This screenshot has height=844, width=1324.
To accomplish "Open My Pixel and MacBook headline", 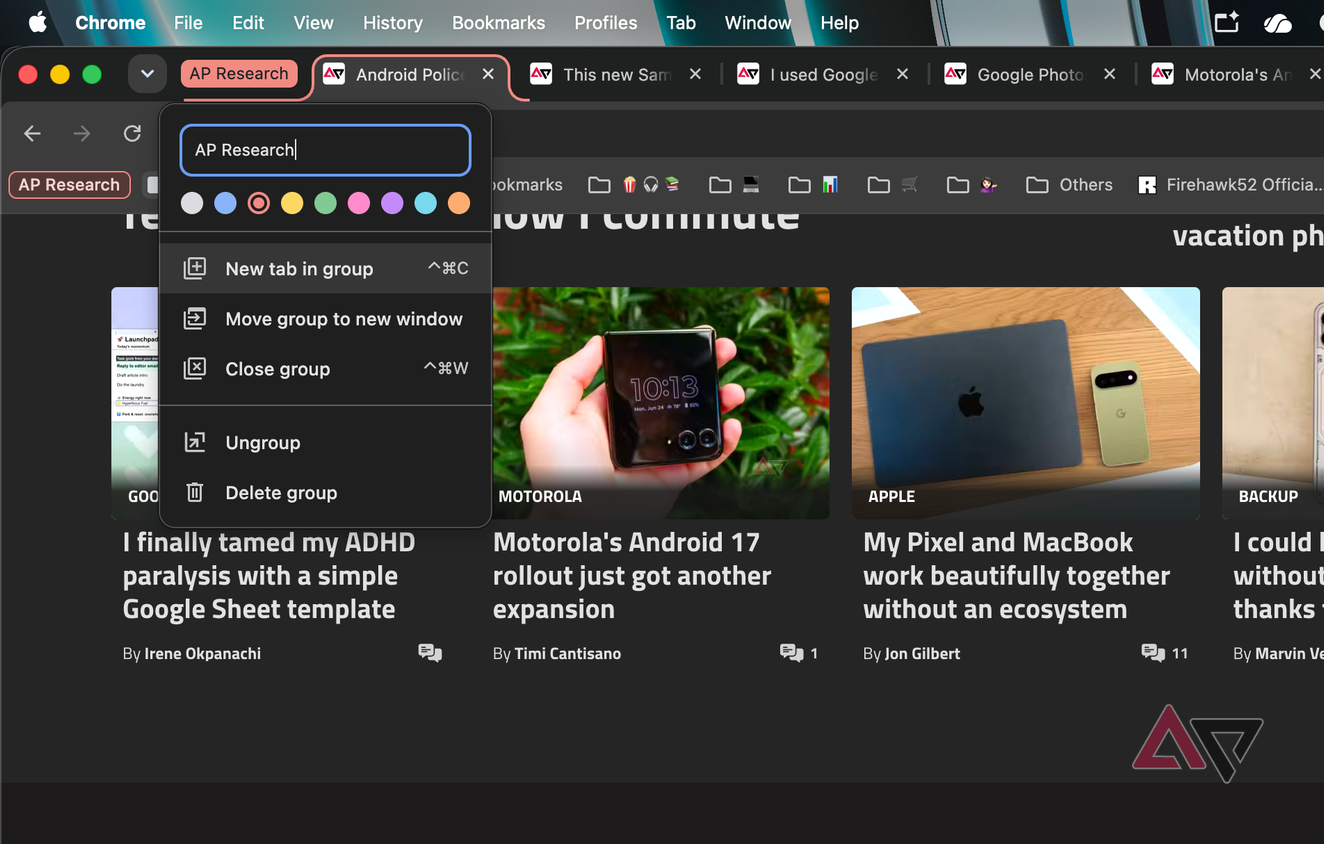I will click(1016, 576).
